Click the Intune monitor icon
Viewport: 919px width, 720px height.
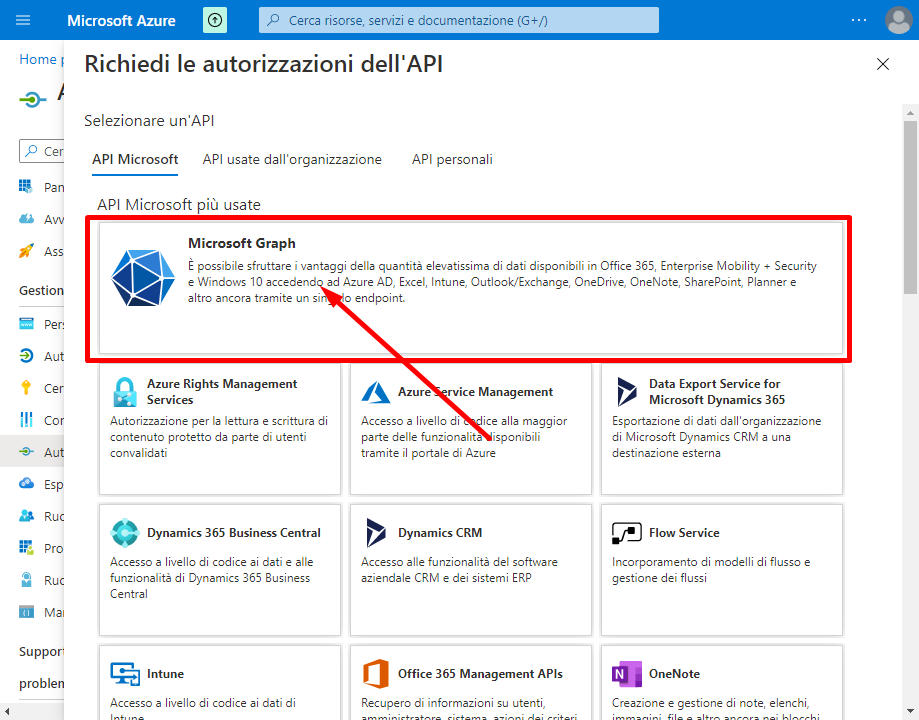(x=125, y=674)
